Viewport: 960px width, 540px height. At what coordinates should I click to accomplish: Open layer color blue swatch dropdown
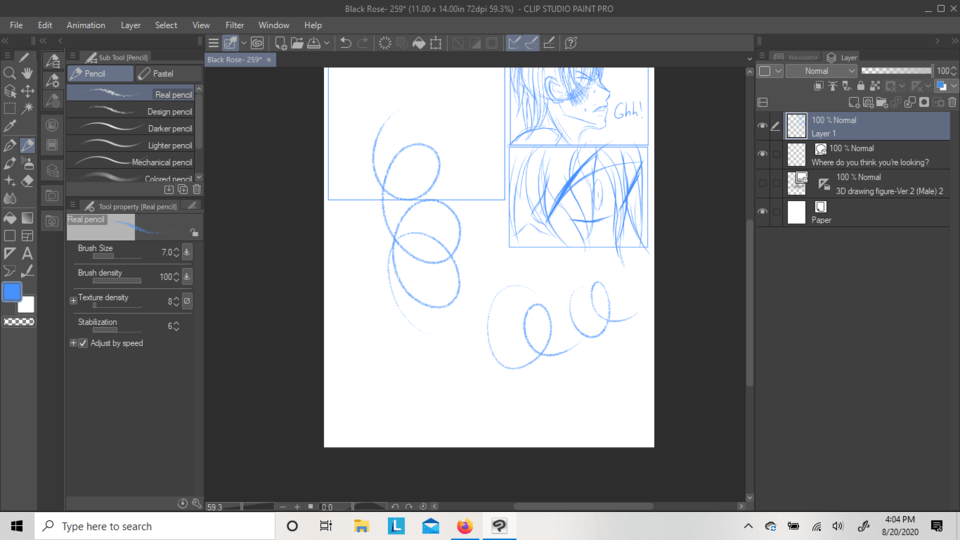(x=945, y=86)
